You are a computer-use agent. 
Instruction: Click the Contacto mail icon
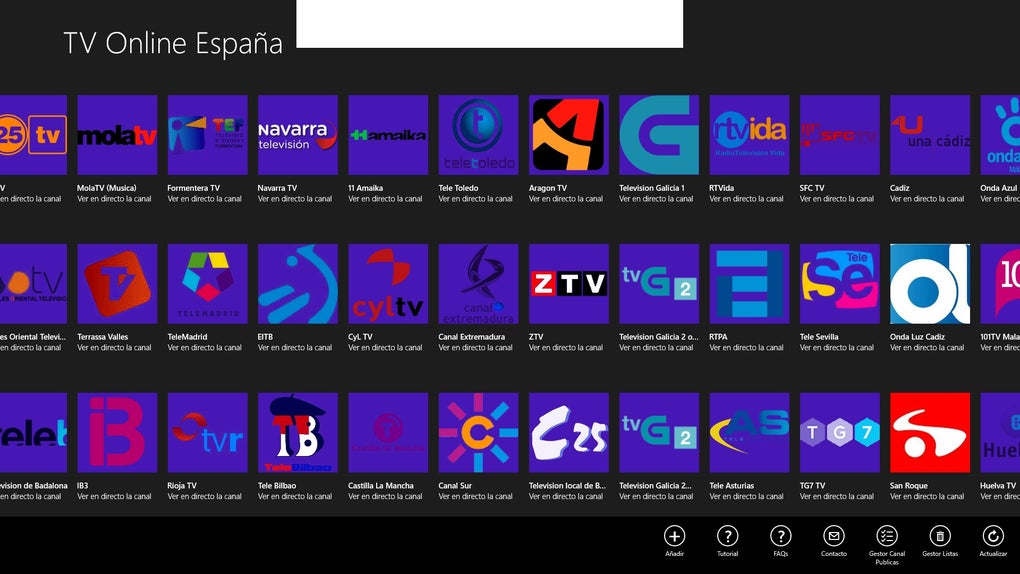(x=833, y=536)
